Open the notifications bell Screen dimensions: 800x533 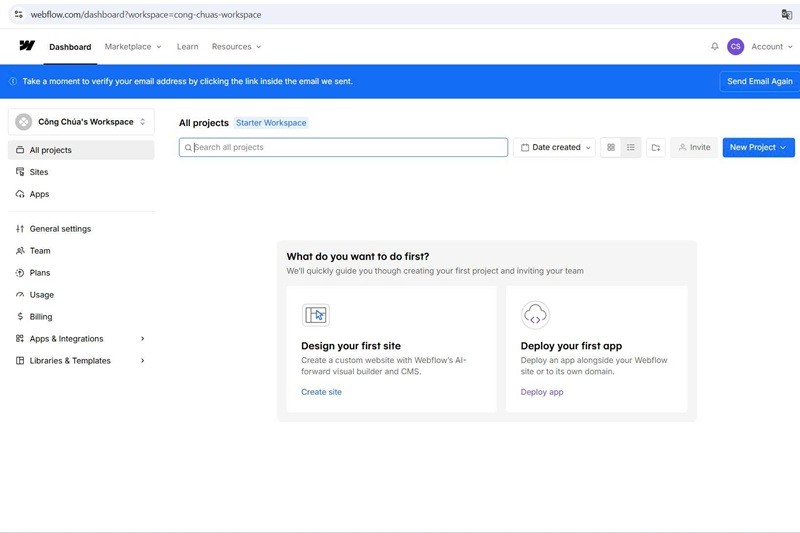(714, 46)
